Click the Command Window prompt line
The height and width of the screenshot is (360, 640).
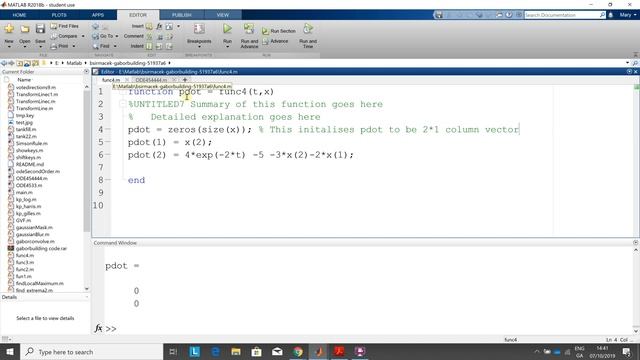(x=367, y=328)
